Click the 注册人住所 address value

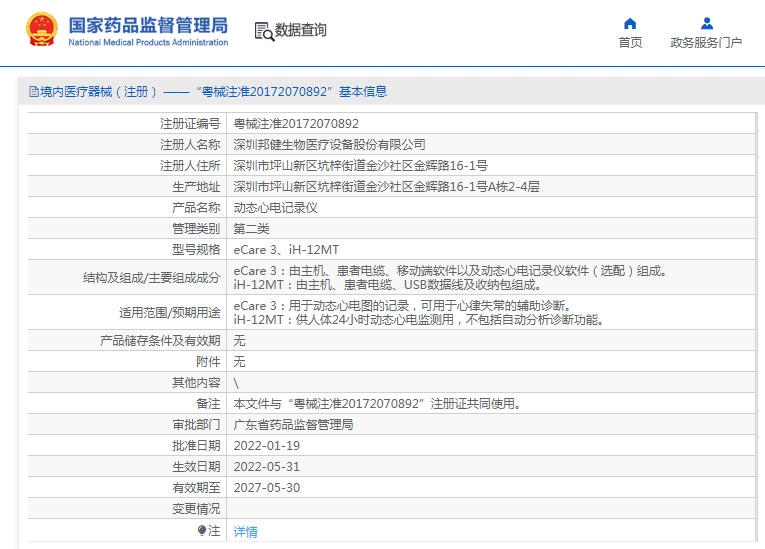[x=361, y=166]
